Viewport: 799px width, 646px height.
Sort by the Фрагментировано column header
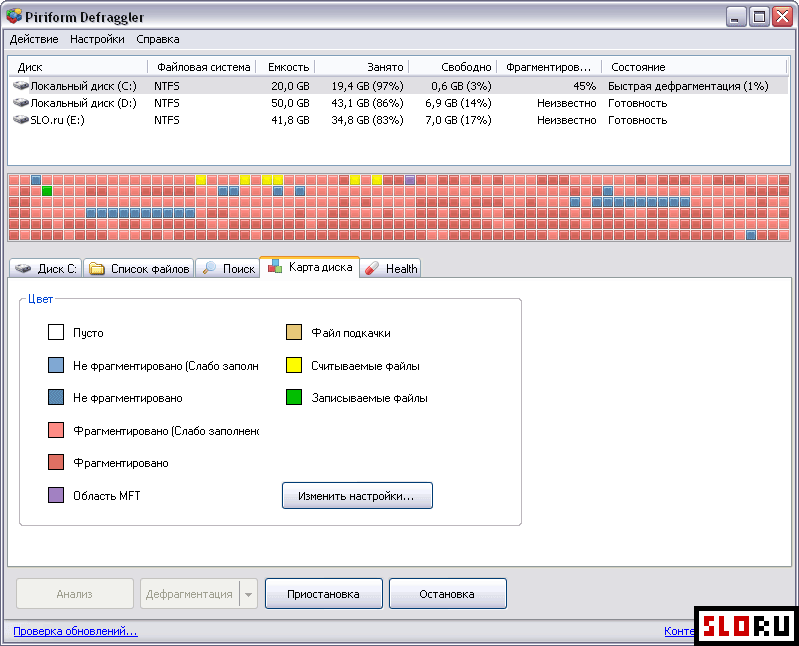(549, 67)
